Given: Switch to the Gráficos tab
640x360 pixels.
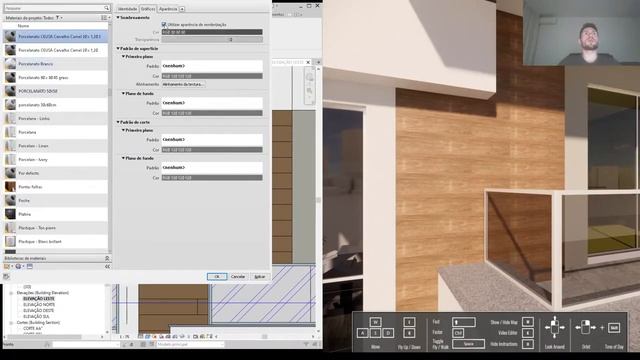Looking at the screenshot, I should point(148,9).
